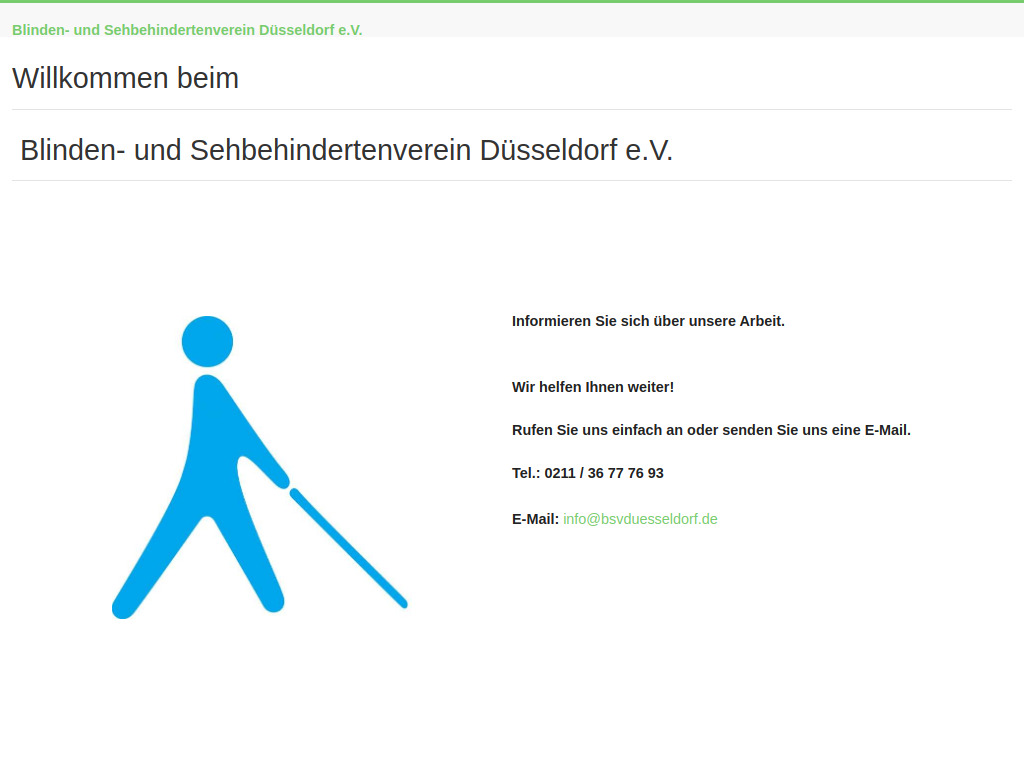The width and height of the screenshot is (1024, 768).
Task: Click the main 'Blinden- und Sehbehindertenverein Düsseldorf e.V.' heading
Action: click(x=346, y=150)
